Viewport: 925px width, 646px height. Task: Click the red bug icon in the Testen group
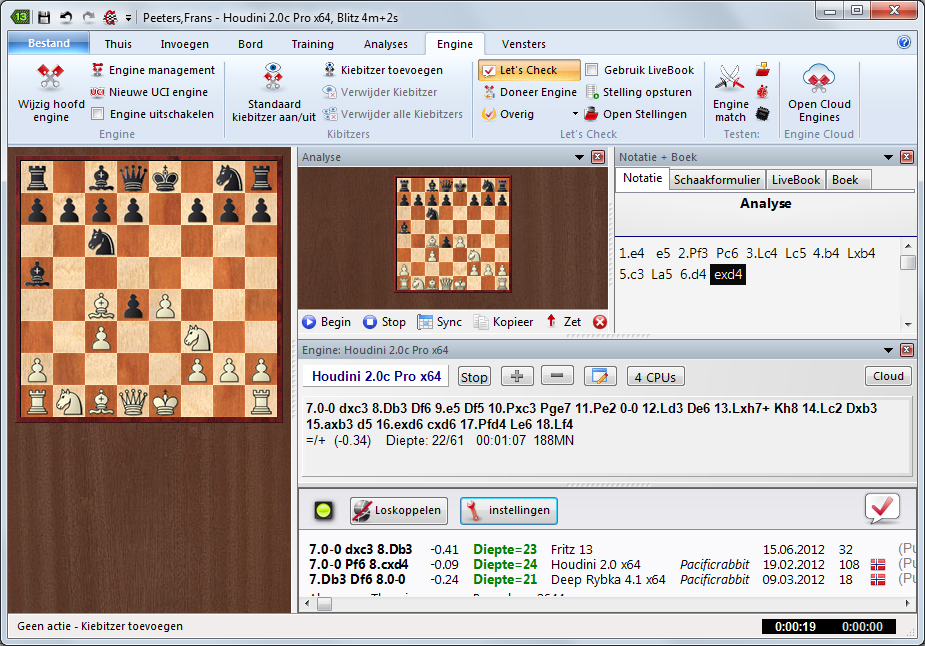pyautogui.click(x=762, y=91)
